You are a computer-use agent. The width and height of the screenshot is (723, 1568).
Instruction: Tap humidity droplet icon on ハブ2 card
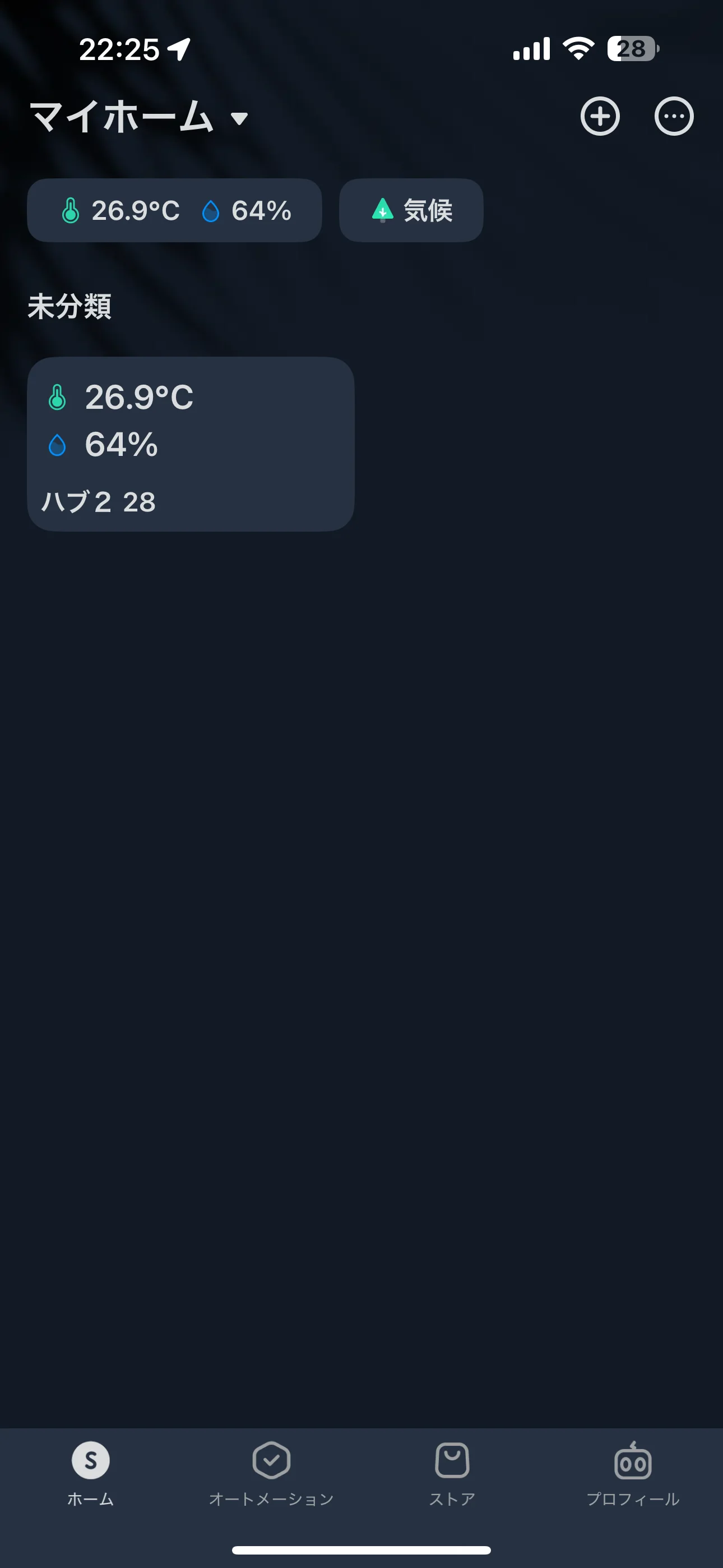(x=57, y=445)
